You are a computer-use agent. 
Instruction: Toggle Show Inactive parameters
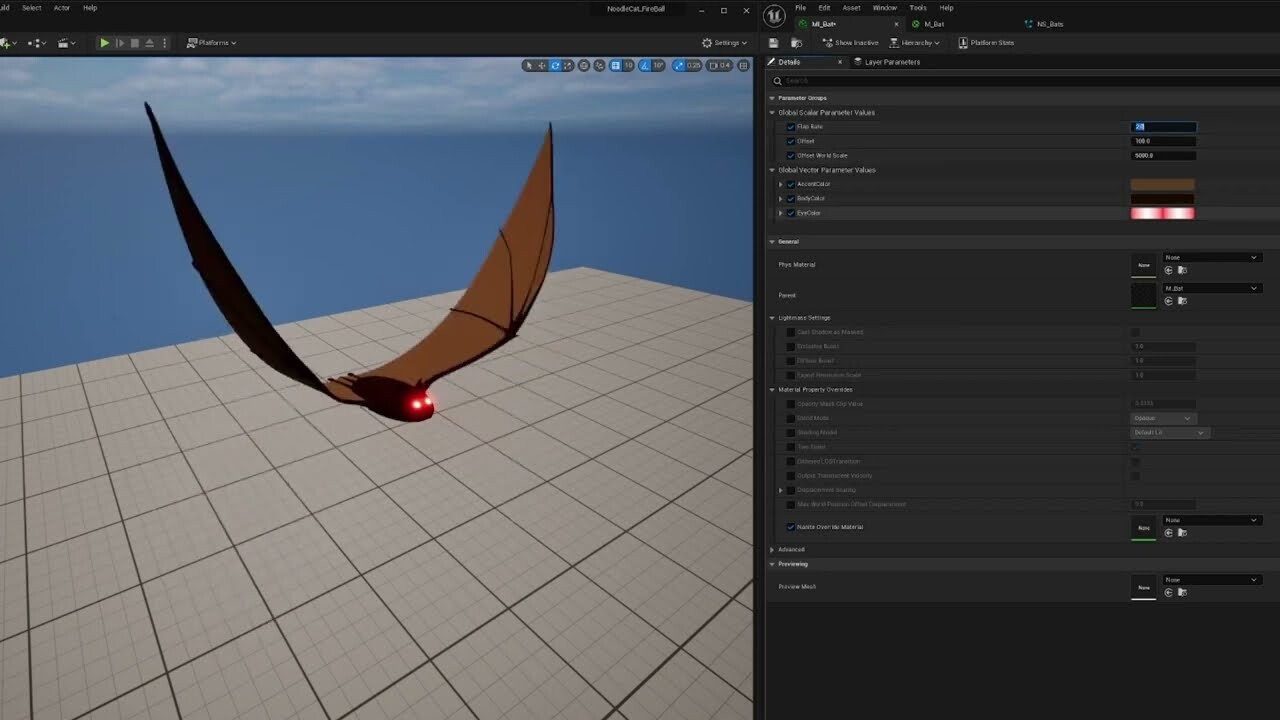[851, 42]
